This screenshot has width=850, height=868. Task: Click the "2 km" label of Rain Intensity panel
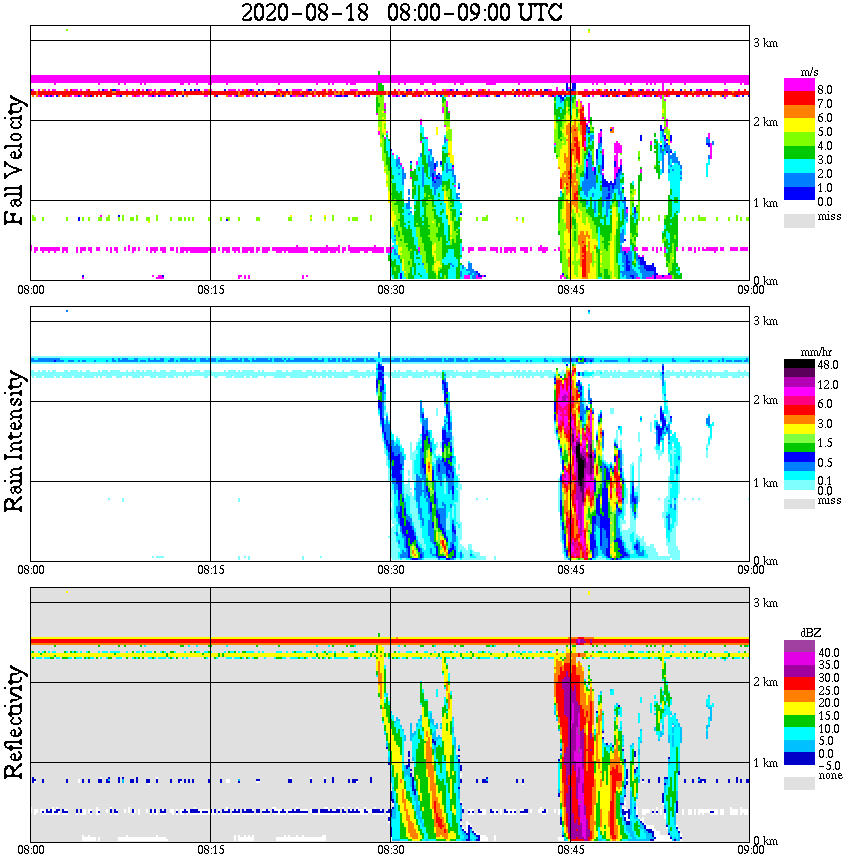coord(765,400)
